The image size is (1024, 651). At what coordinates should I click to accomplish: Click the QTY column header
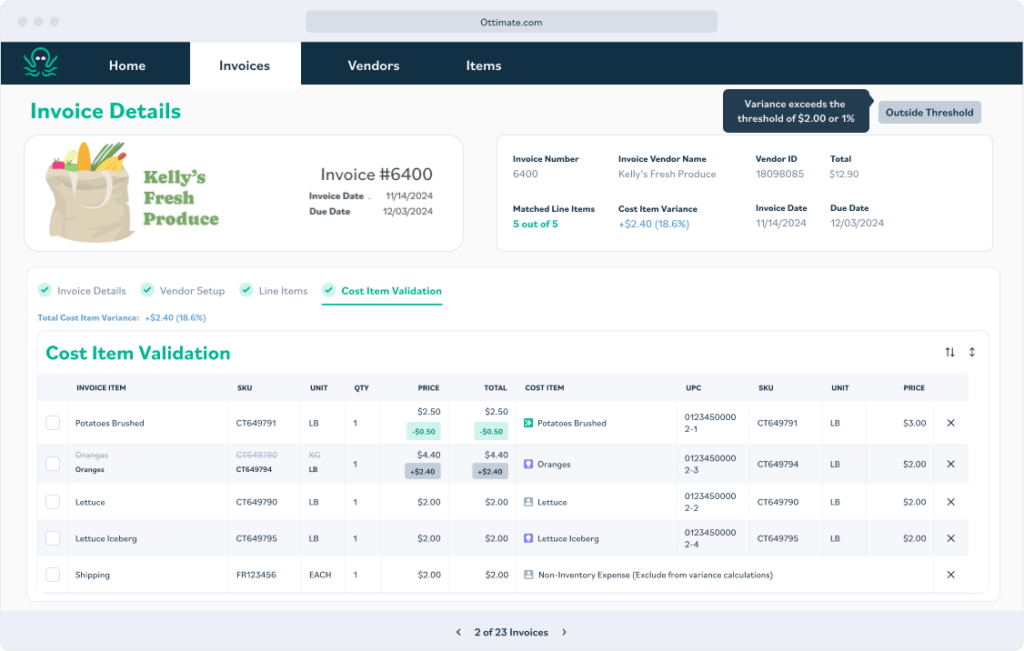[362, 388]
